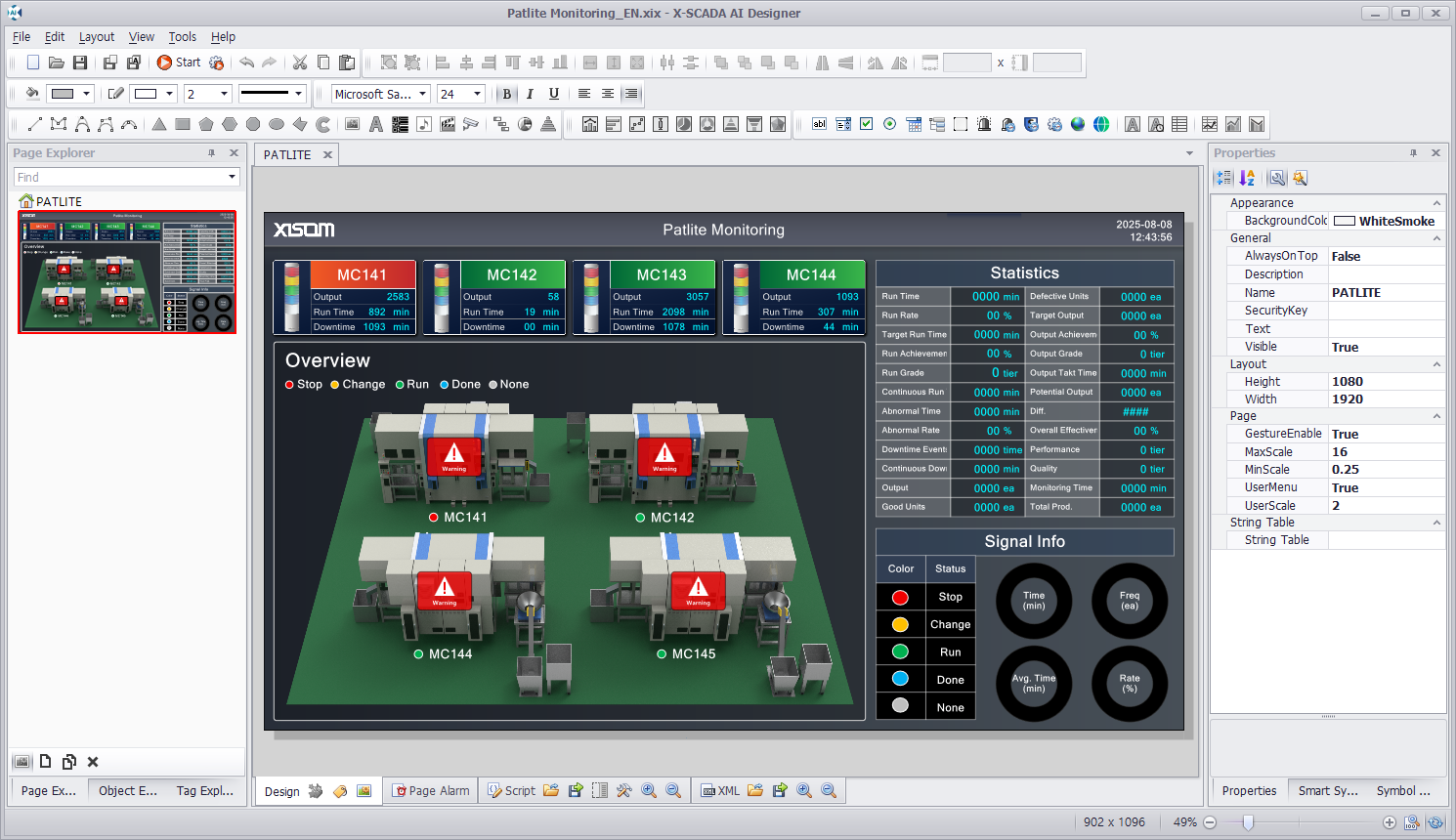Open the line color dropdown
The width and height of the screenshot is (1456, 840).
point(169,94)
